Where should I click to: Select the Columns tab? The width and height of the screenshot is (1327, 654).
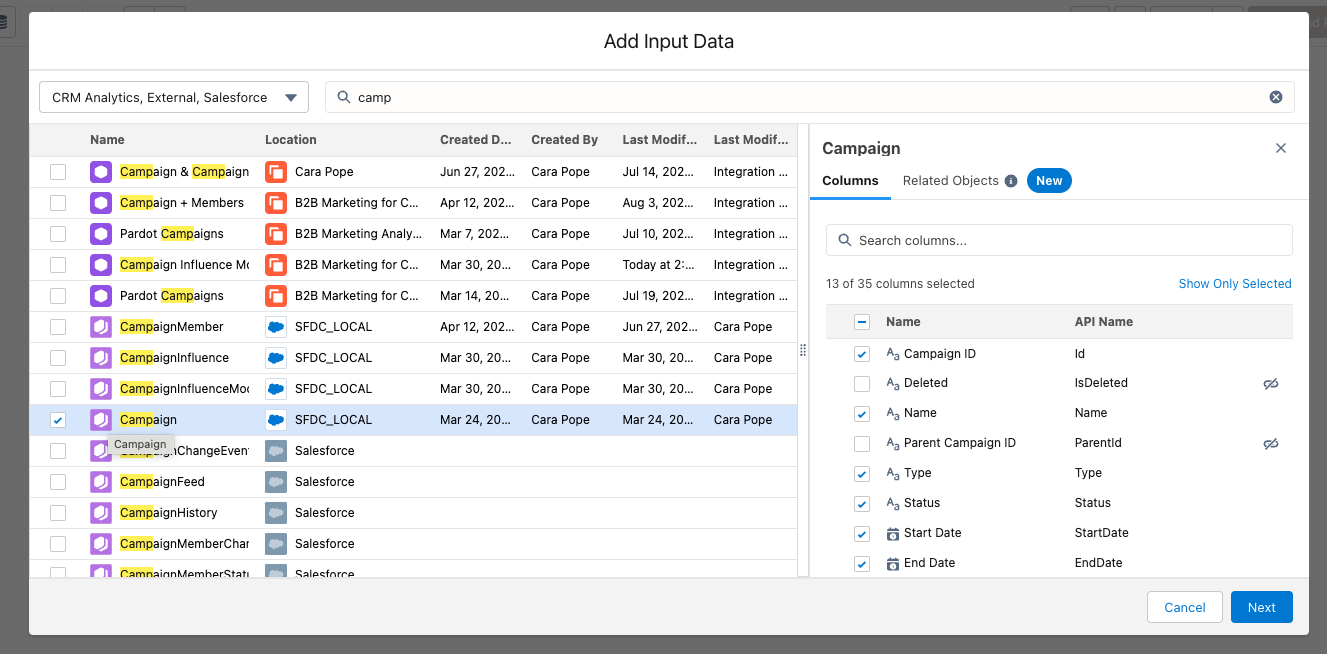pyautogui.click(x=850, y=181)
